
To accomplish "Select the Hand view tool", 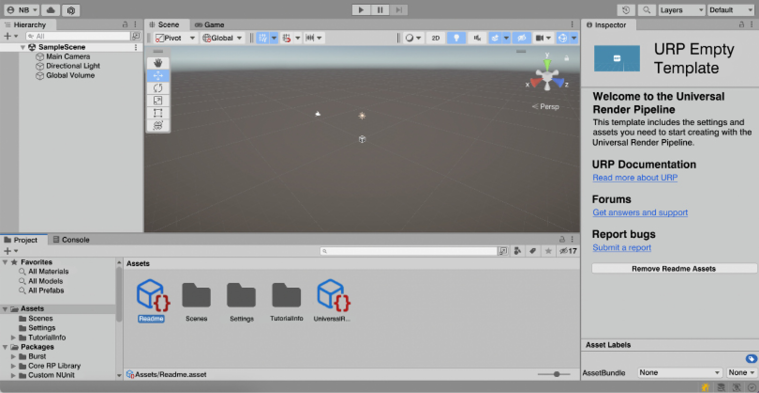I will click(158, 63).
